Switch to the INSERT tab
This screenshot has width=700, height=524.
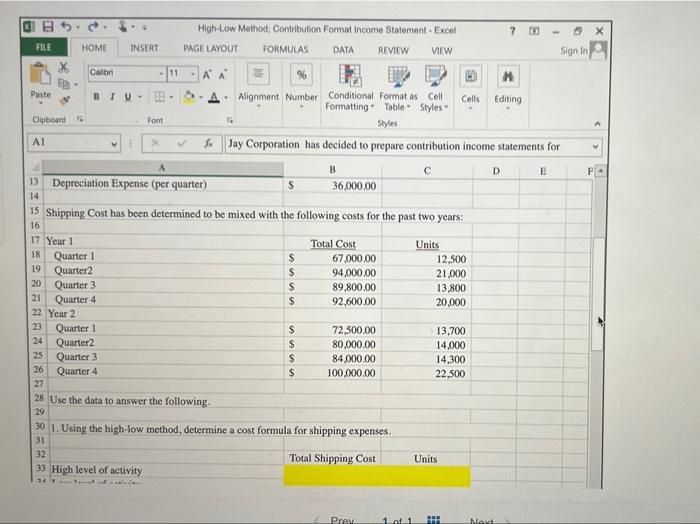click(144, 48)
